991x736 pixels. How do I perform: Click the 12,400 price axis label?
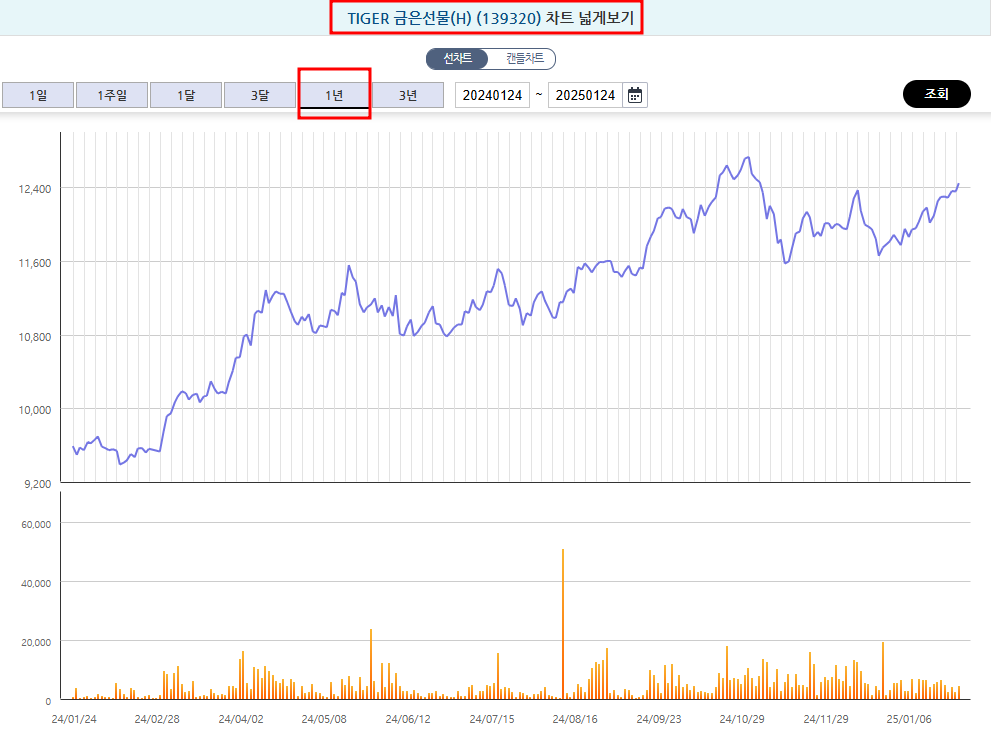coord(35,189)
